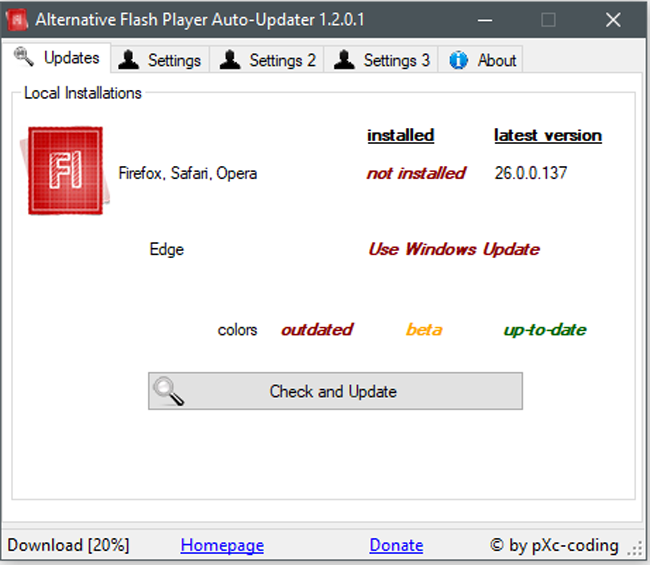Viewport: 650px width, 565px height.
Task: Open the Homepage link
Action: (222, 545)
